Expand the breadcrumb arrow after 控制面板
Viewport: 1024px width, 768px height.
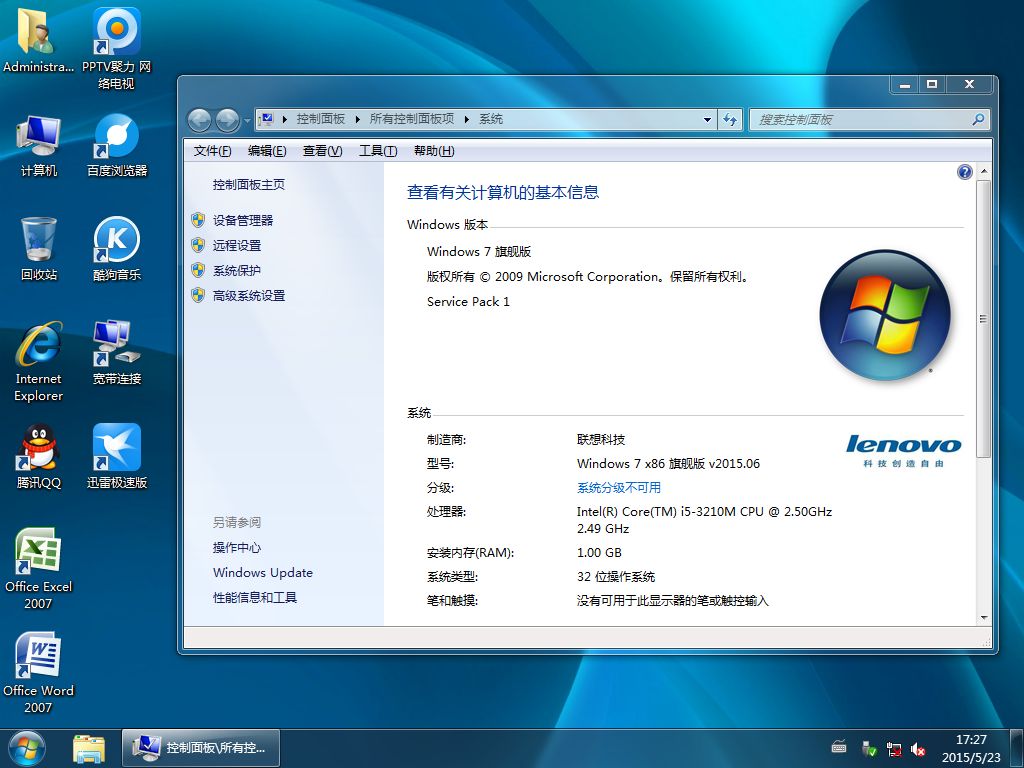tap(357, 119)
